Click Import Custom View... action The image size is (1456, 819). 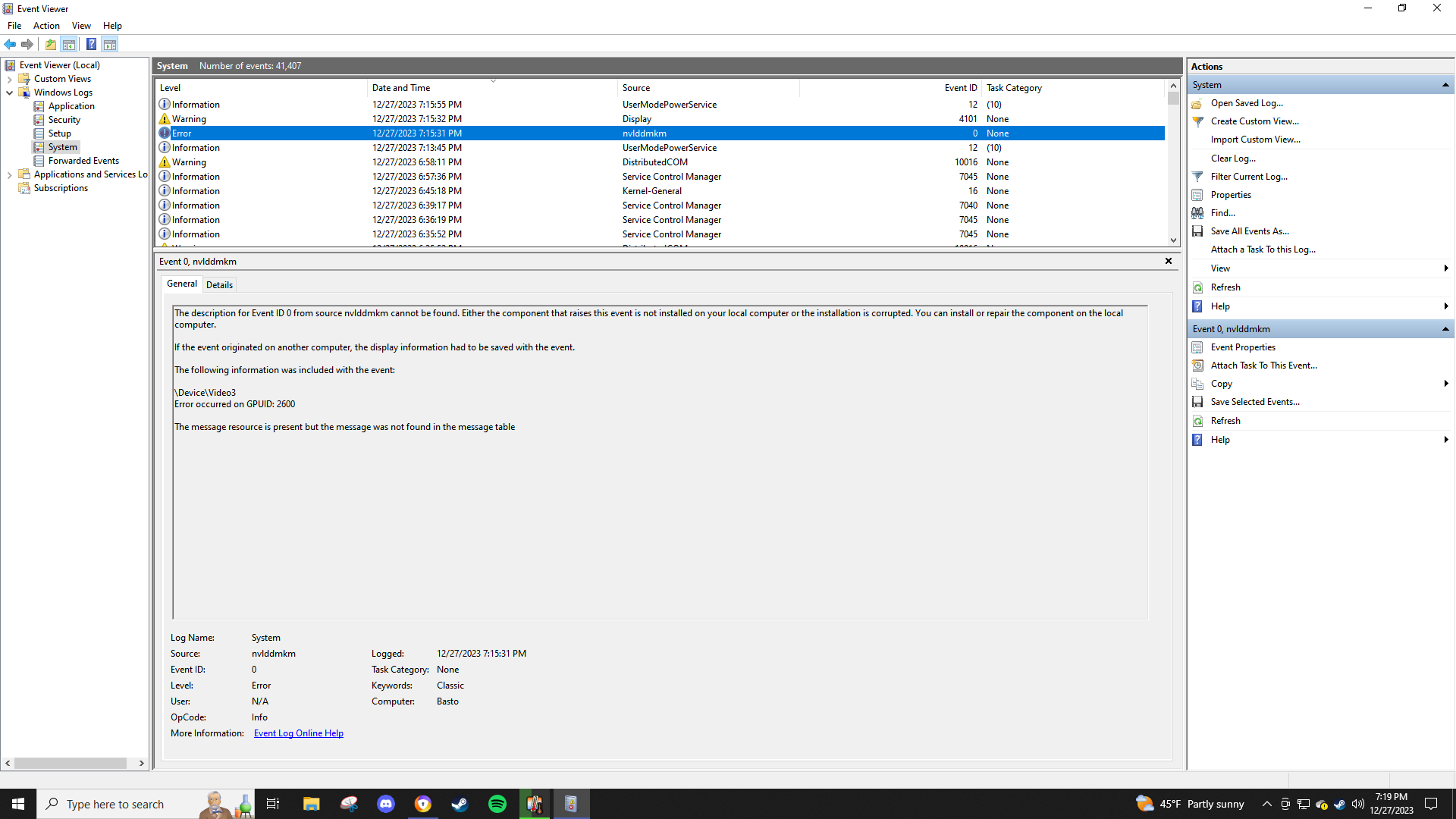coord(1255,140)
